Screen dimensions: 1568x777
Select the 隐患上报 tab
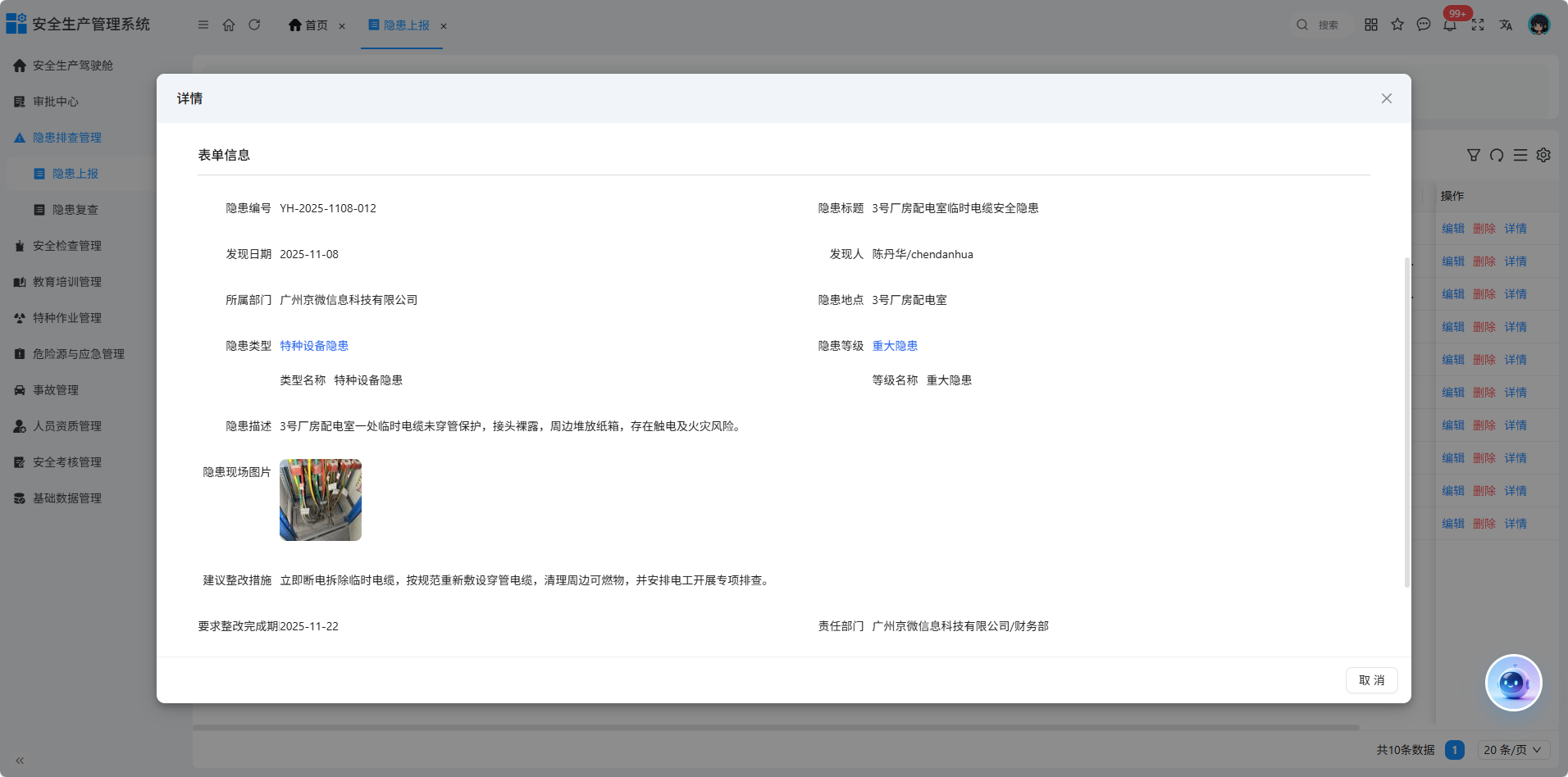click(399, 25)
